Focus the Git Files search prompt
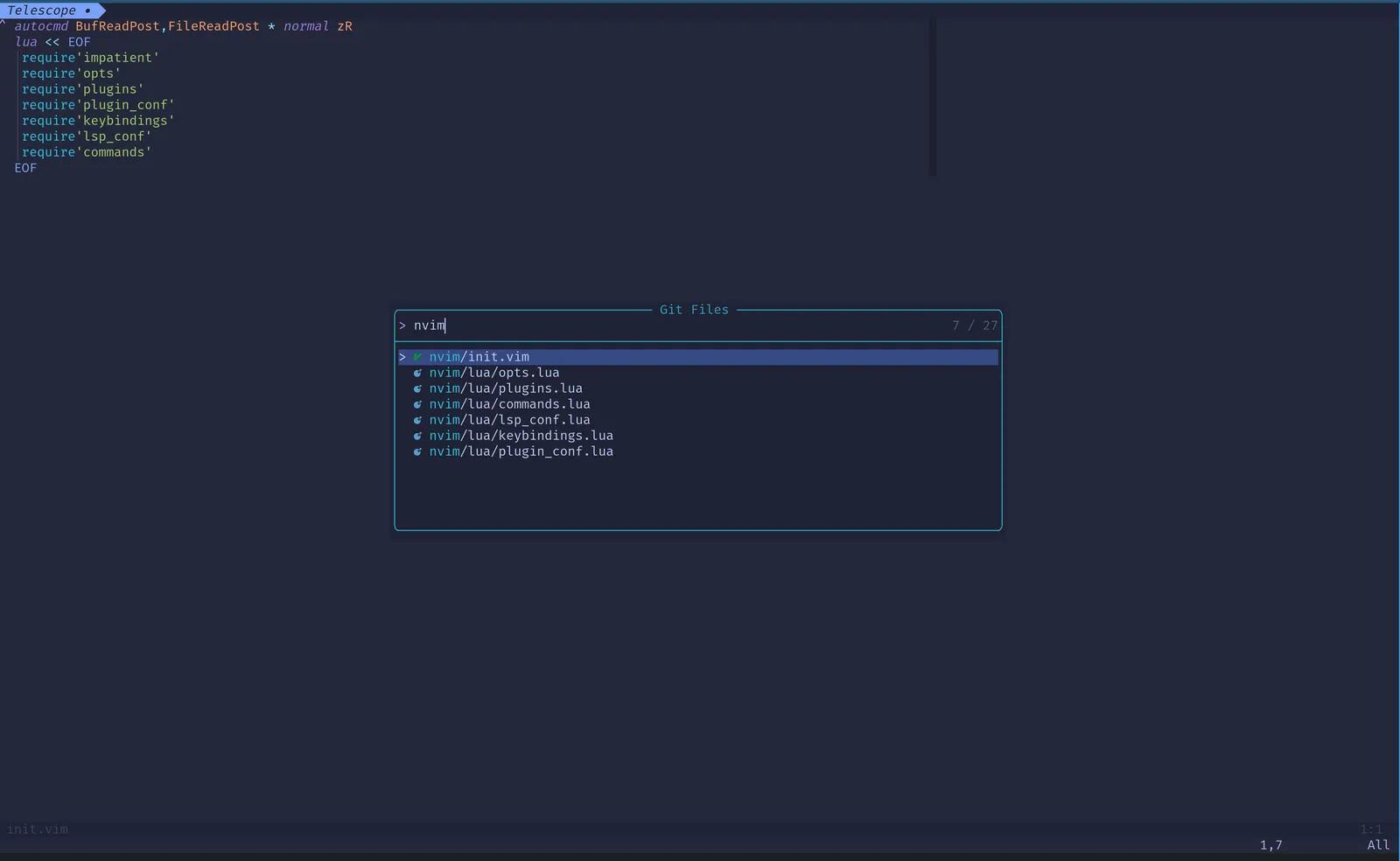Image resolution: width=1400 pixels, height=861 pixels. [698, 325]
